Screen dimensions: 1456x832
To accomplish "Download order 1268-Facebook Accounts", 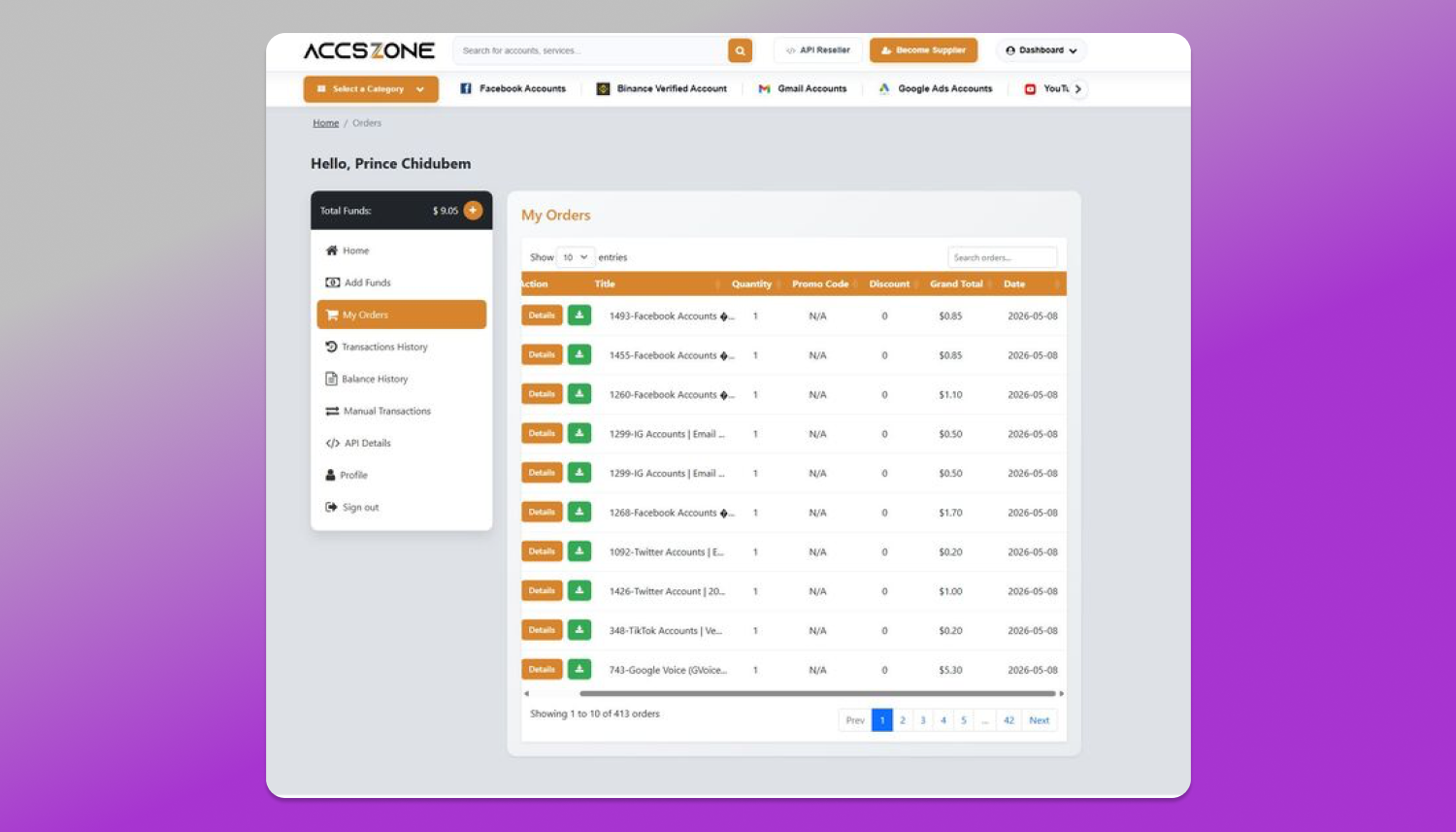I will coord(579,513).
